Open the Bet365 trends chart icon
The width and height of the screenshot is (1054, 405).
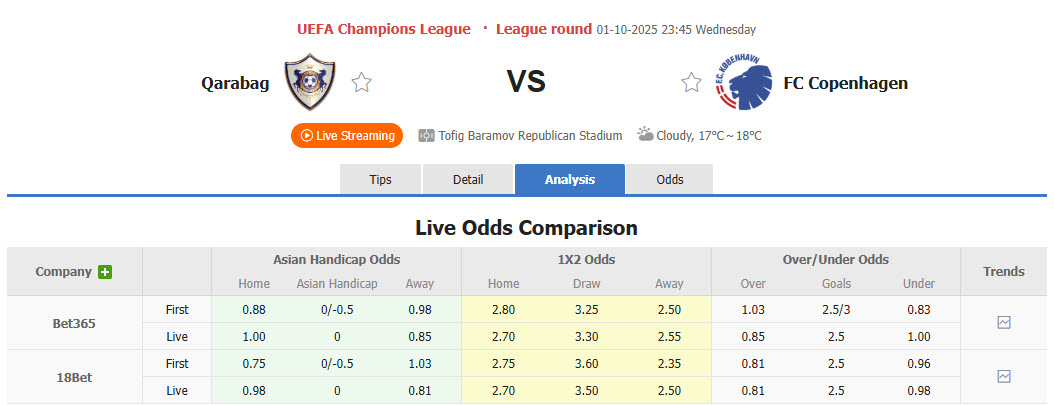point(1004,323)
